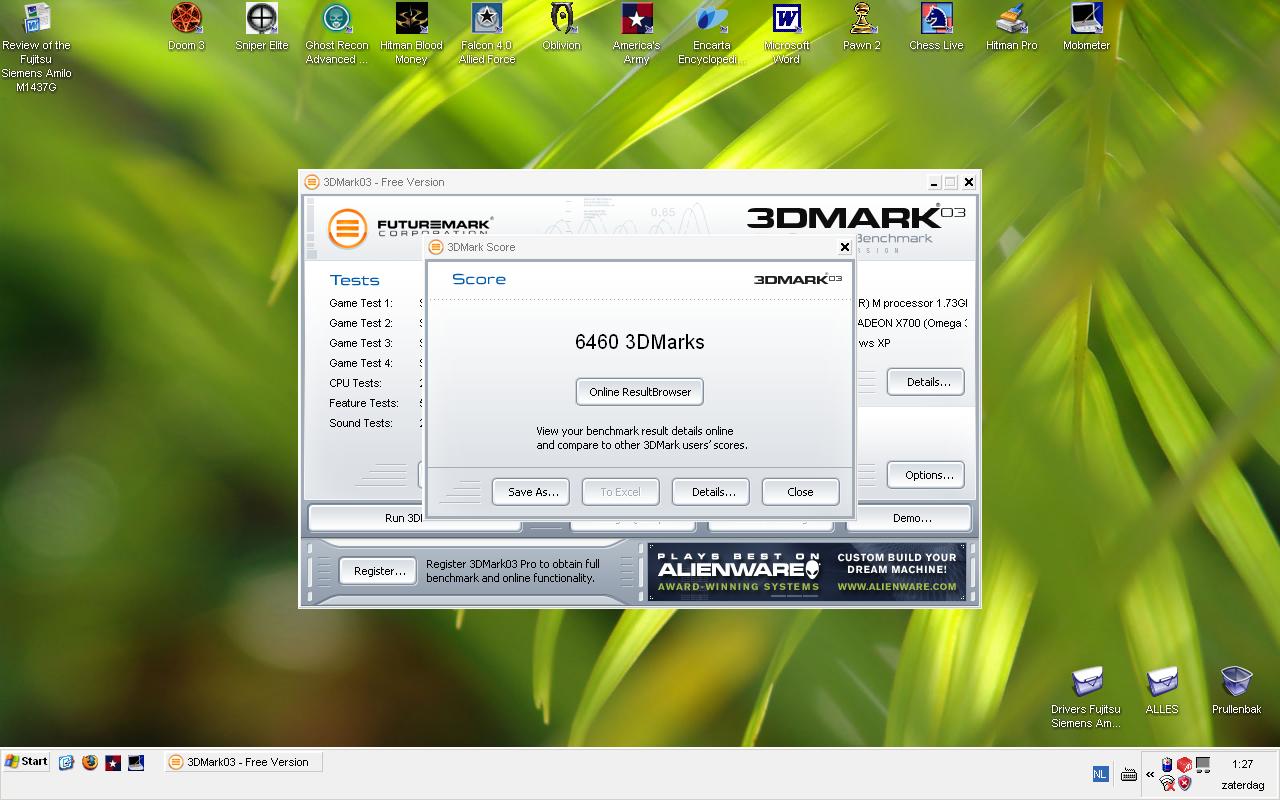The width and height of the screenshot is (1280, 800).
Task: Expand hidden tray icons with the chevron
Action: 1150,774
